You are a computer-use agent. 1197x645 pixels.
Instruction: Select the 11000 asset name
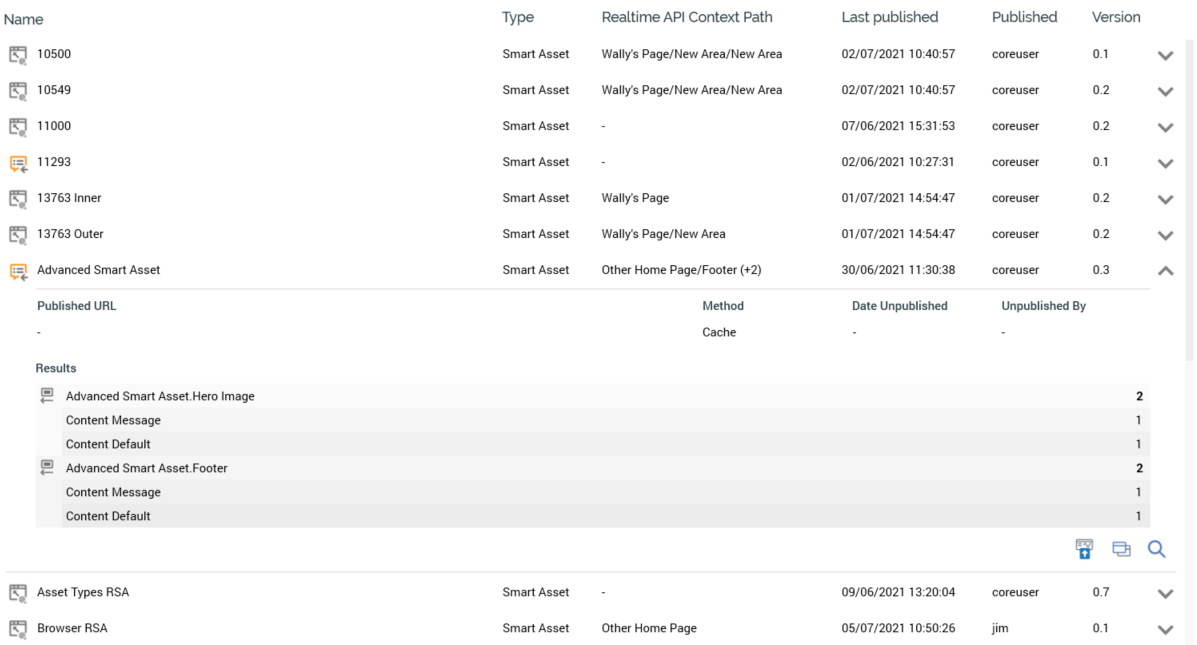[54, 126]
